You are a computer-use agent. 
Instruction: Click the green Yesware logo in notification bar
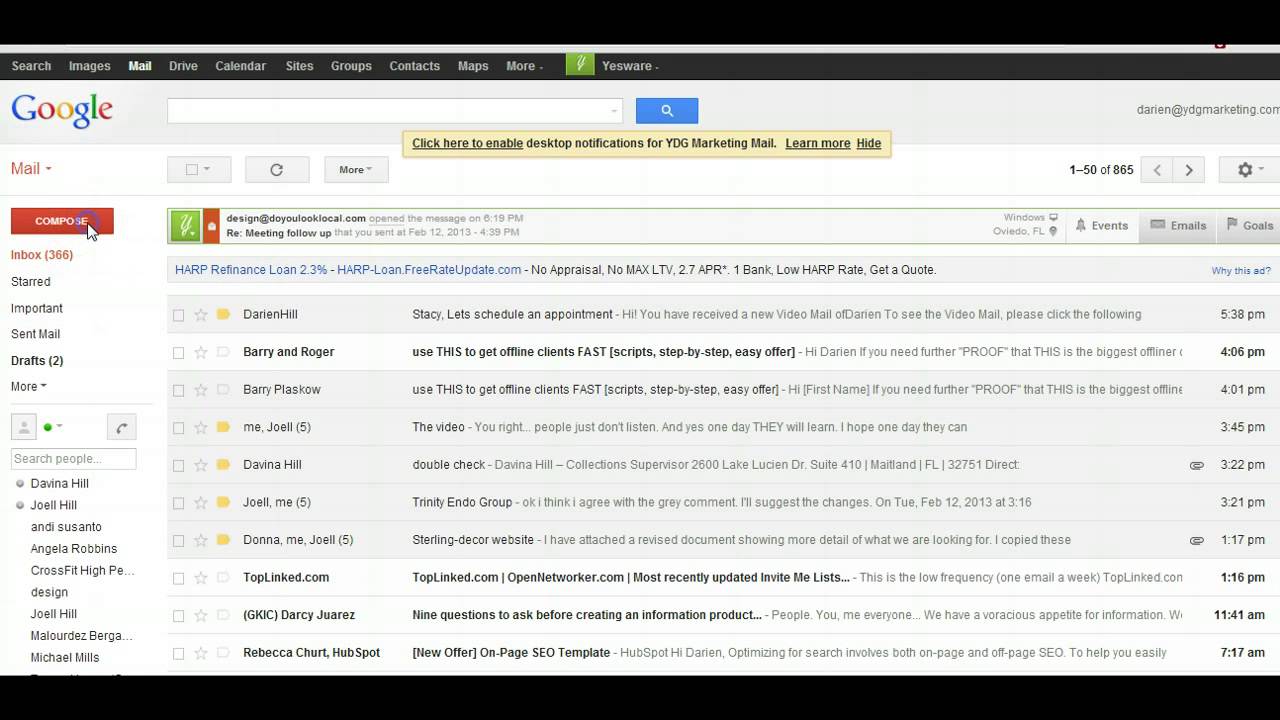(x=185, y=226)
